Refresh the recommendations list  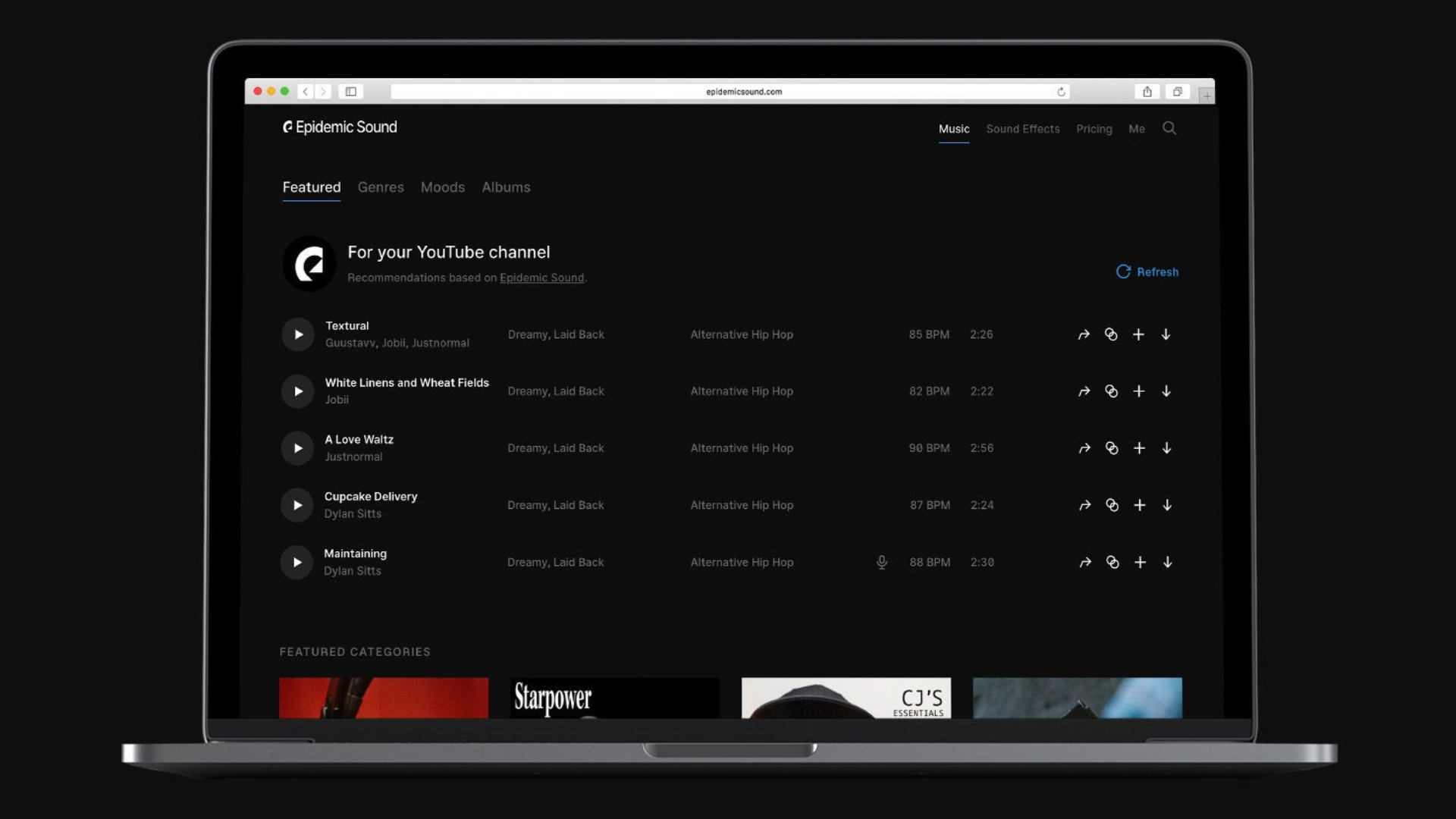coord(1147,271)
